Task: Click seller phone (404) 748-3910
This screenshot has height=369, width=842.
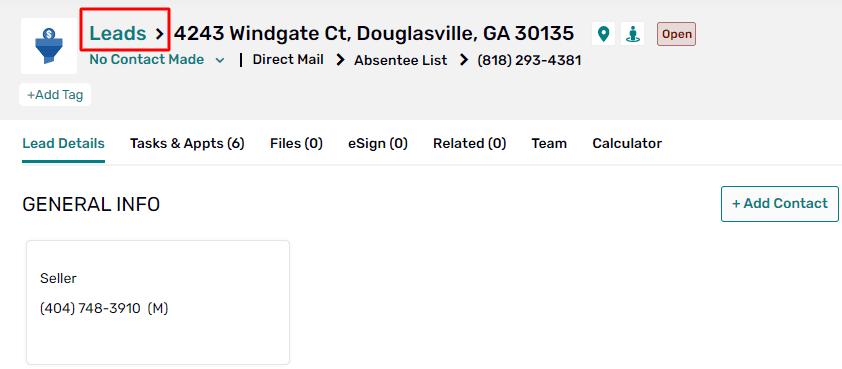Action: (90, 308)
